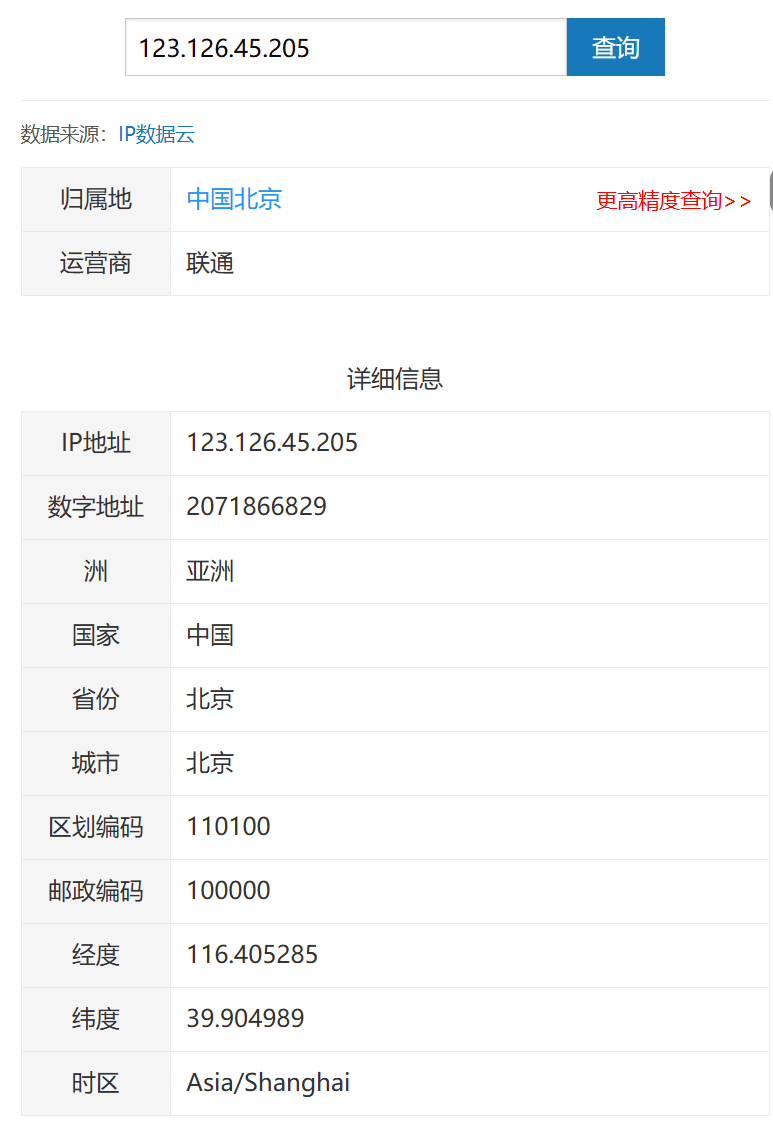This screenshot has height=1121, width=773.
Task: Click the 区划编码 row label
Action: point(96,827)
